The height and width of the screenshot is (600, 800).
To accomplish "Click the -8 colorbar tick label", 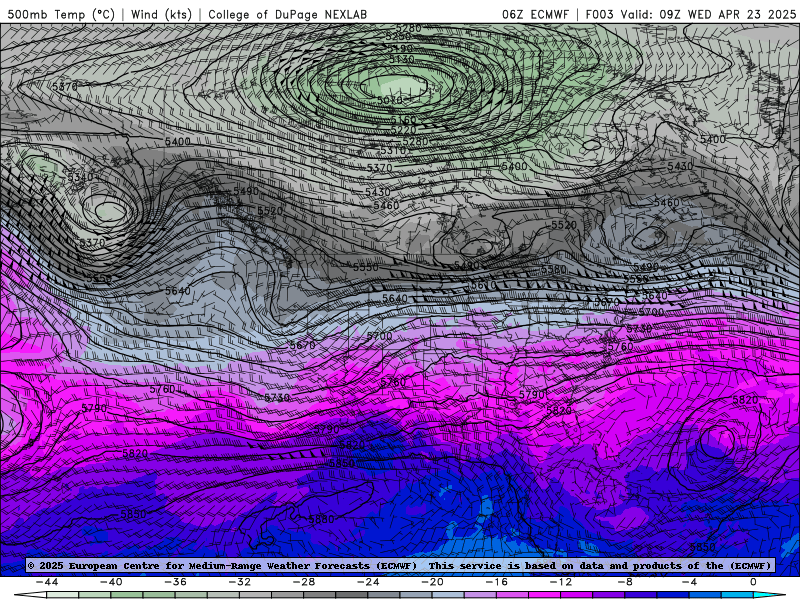I will tap(626, 582).
